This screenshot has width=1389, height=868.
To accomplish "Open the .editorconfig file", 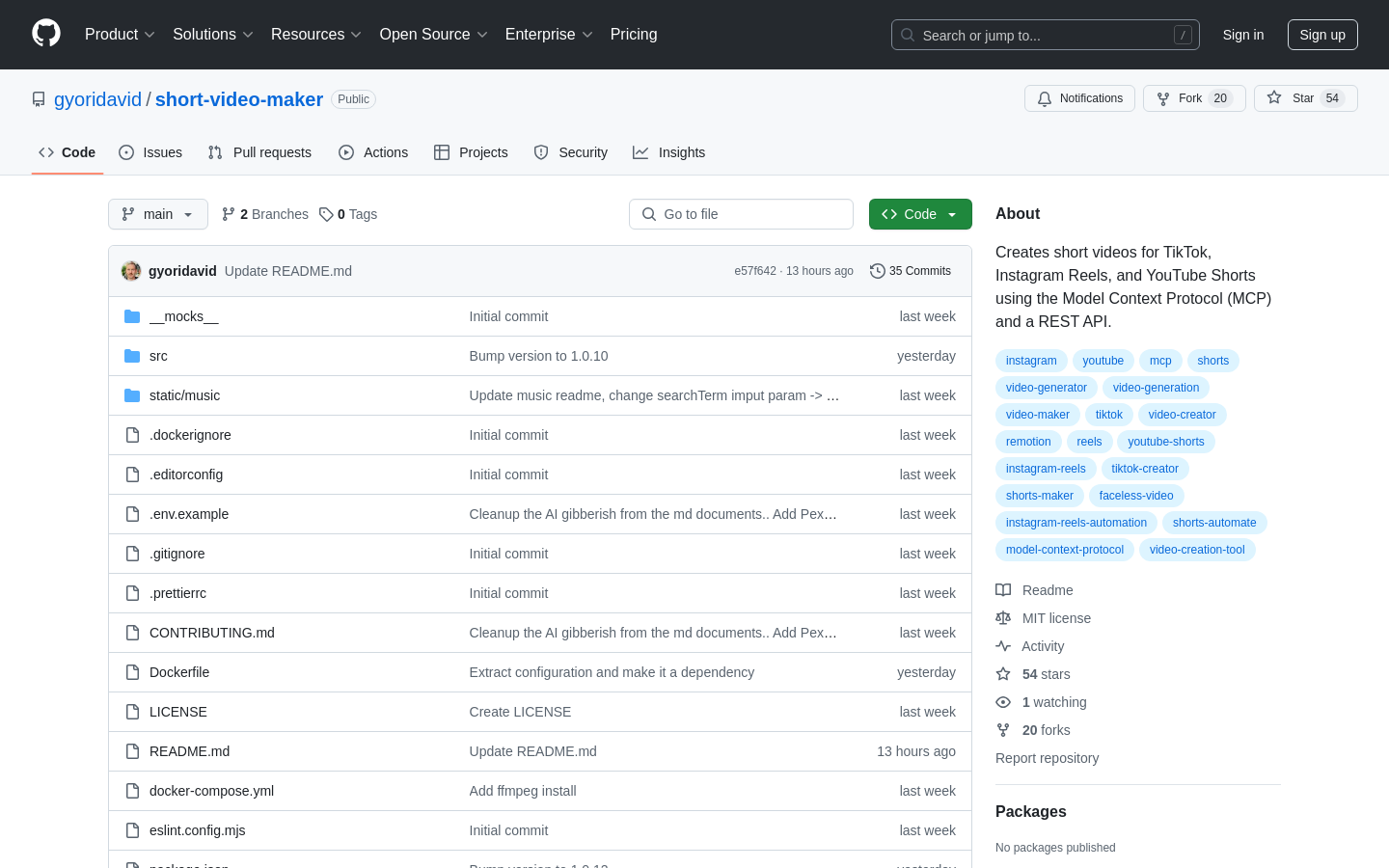I will pyautogui.click(x=186, y=475).
